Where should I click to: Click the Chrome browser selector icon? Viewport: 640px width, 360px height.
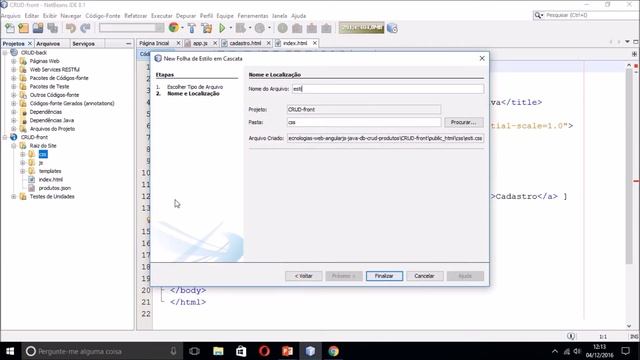point(173,27)
